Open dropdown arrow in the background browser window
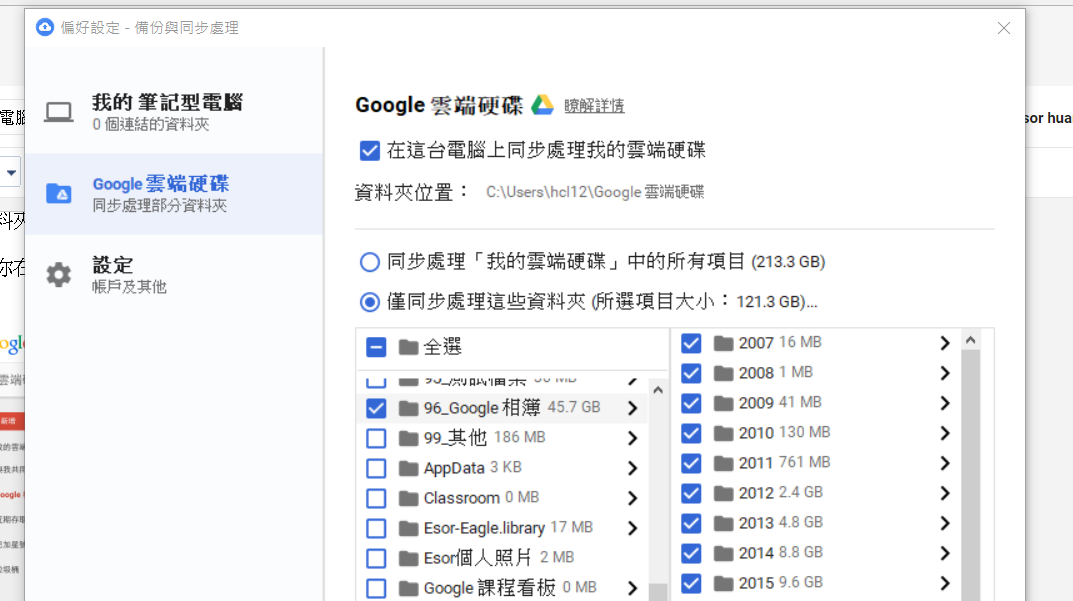 [11, 172]
